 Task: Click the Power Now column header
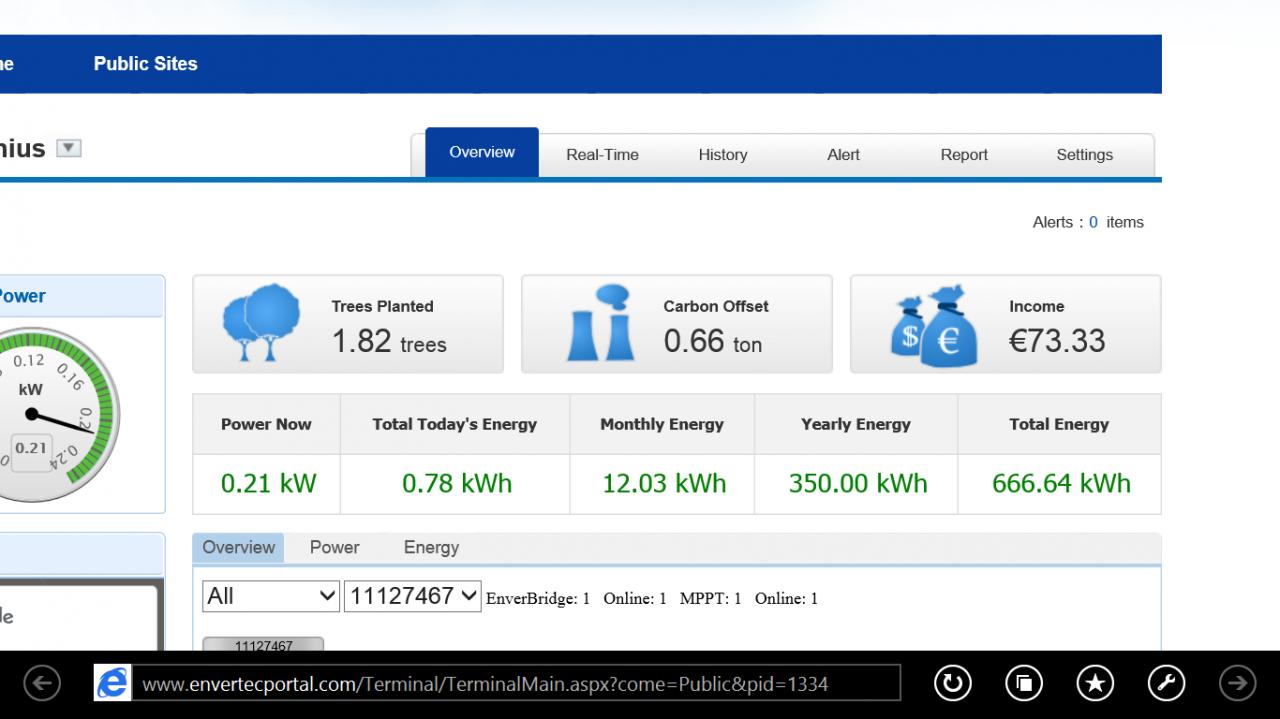coord(266,424)
